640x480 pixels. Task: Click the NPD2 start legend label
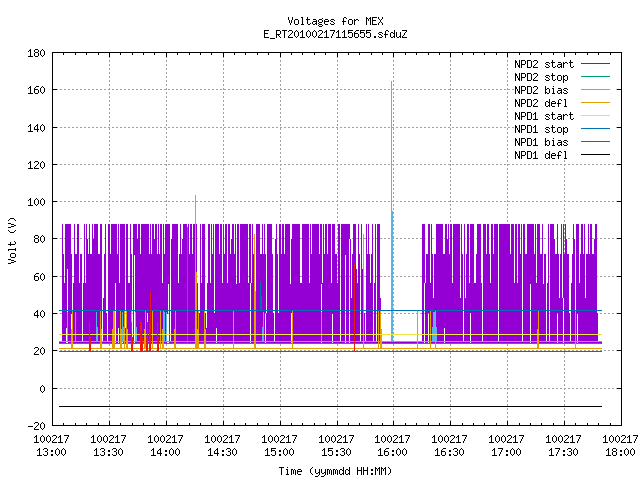tap(544, 64)
